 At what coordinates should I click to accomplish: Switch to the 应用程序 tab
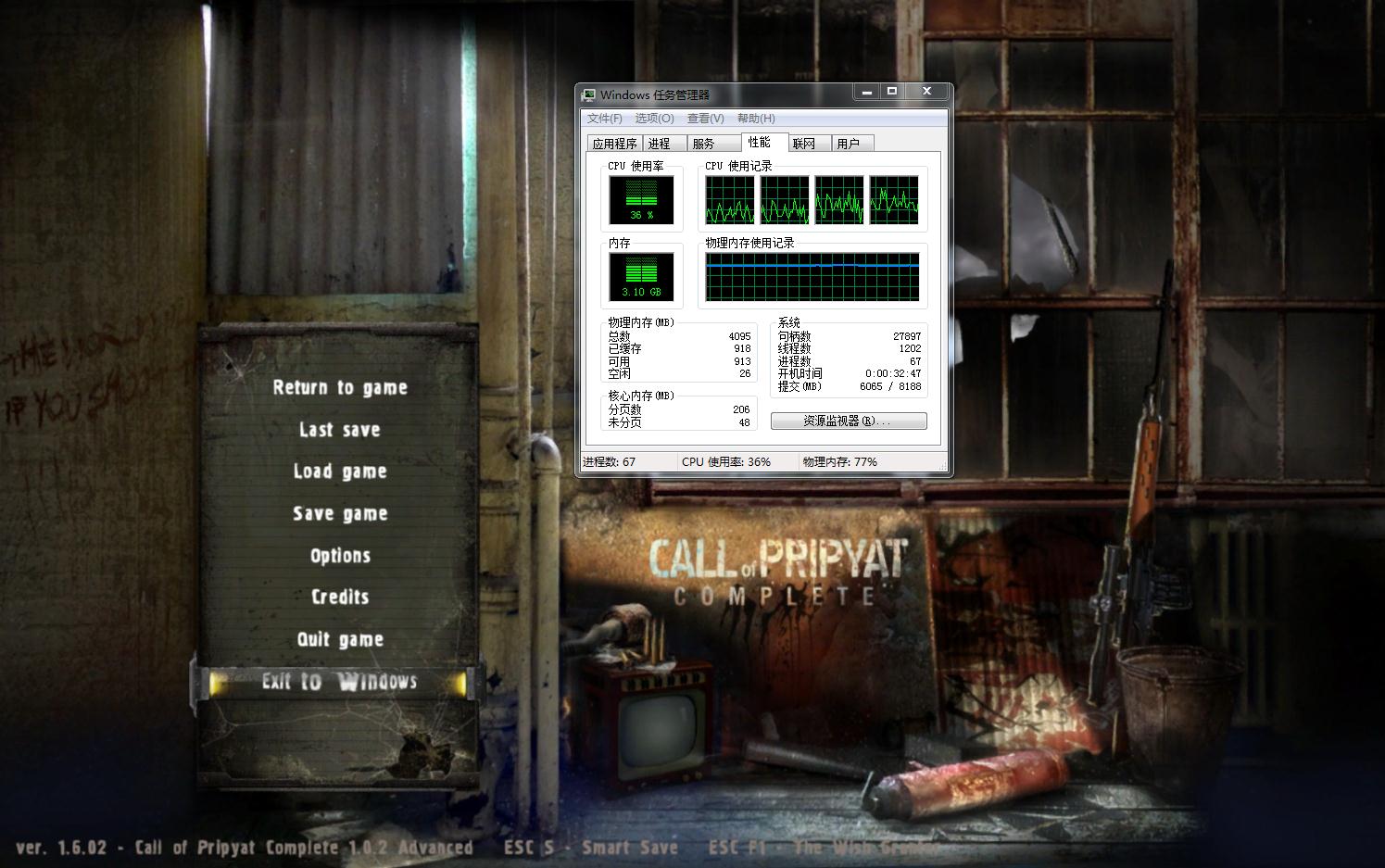pos(614,144)
